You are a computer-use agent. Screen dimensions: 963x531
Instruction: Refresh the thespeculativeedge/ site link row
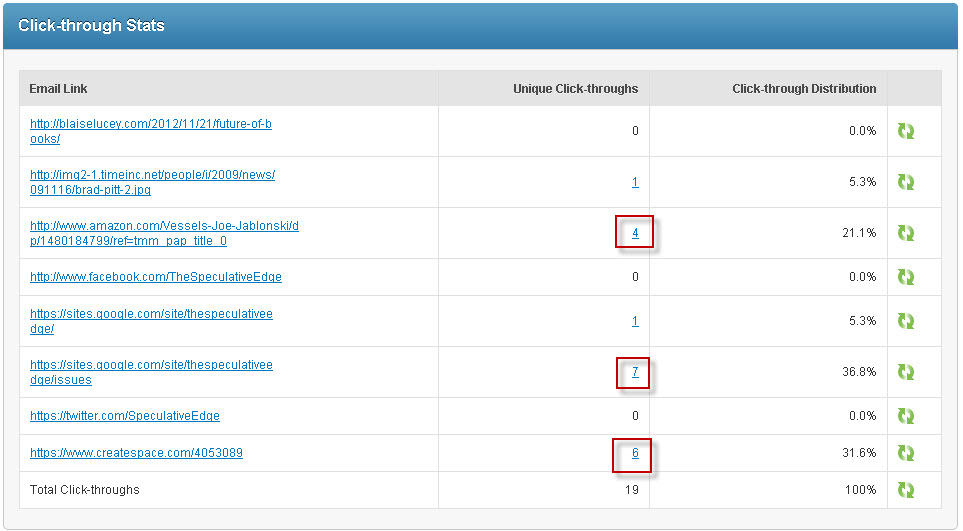pyautogui.click(x=906, y=321)
